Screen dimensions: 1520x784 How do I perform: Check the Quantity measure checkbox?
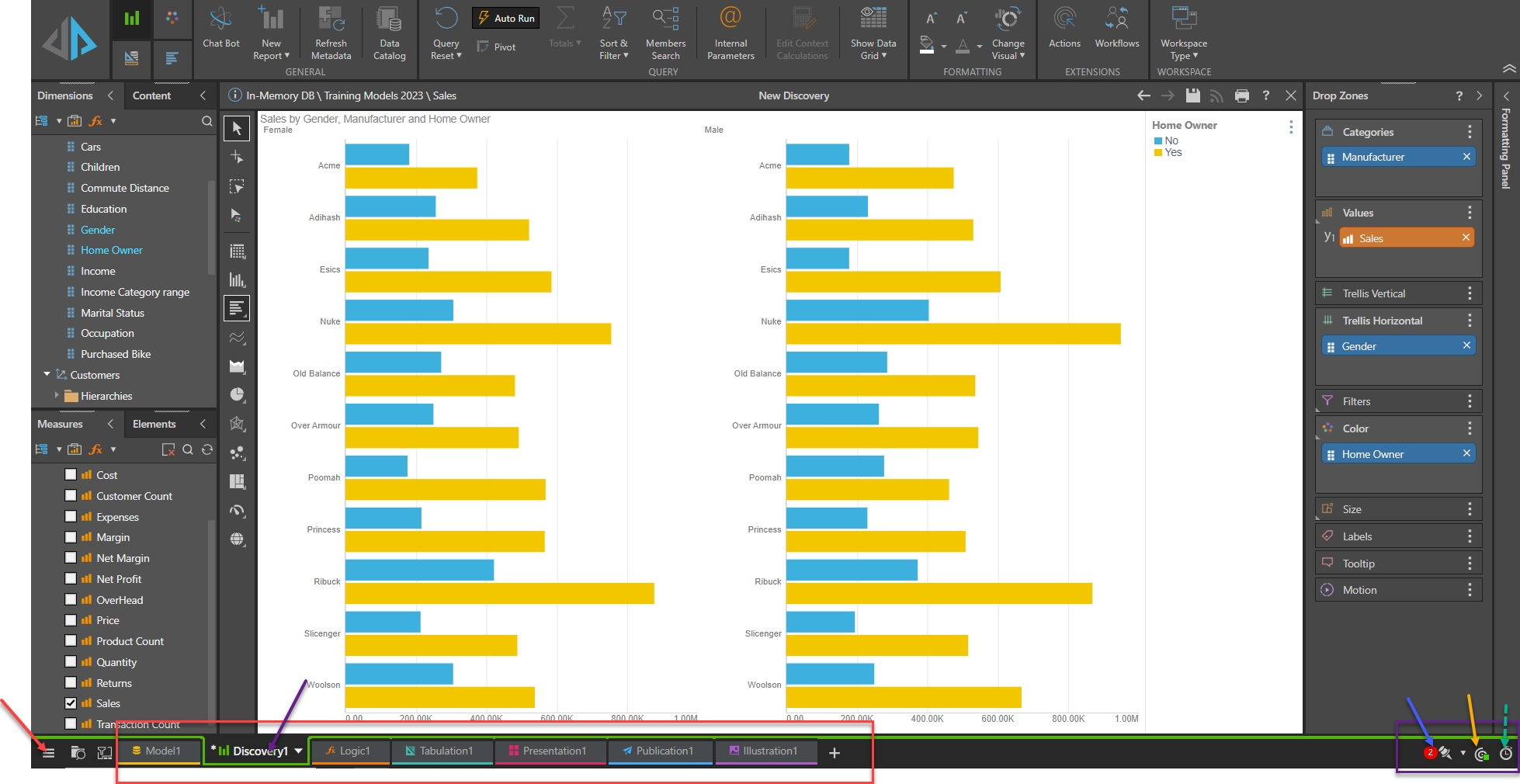pyautogui.click(x=71, y=662)
